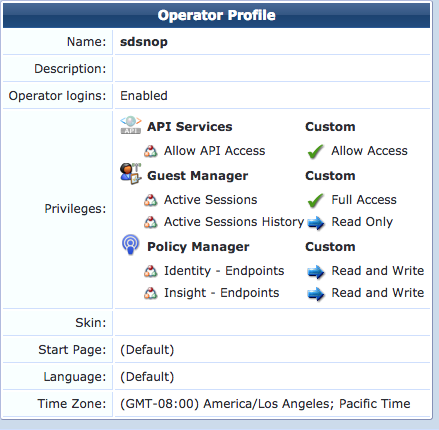Viewport: 439px width, 430px height.
Task: Click the Allow Access value text
Action: click(x=369, y=151)
